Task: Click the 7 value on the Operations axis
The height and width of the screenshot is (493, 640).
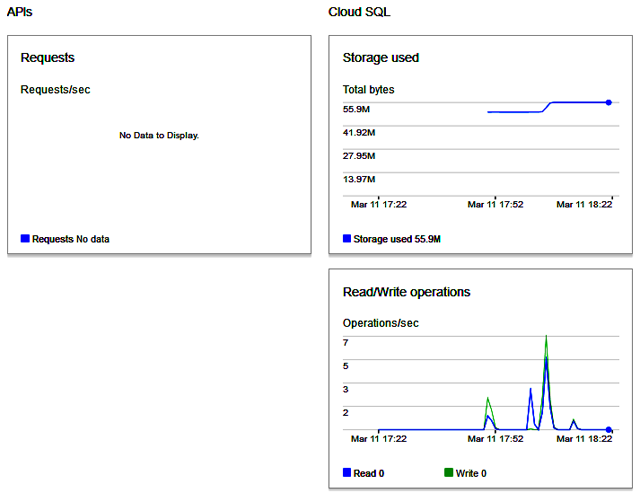Action: (x=345, y=342)
